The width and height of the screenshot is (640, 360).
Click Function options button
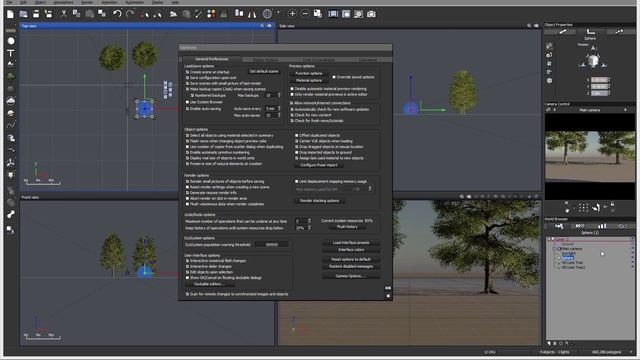pyautogui.click(x=309, y=73)
